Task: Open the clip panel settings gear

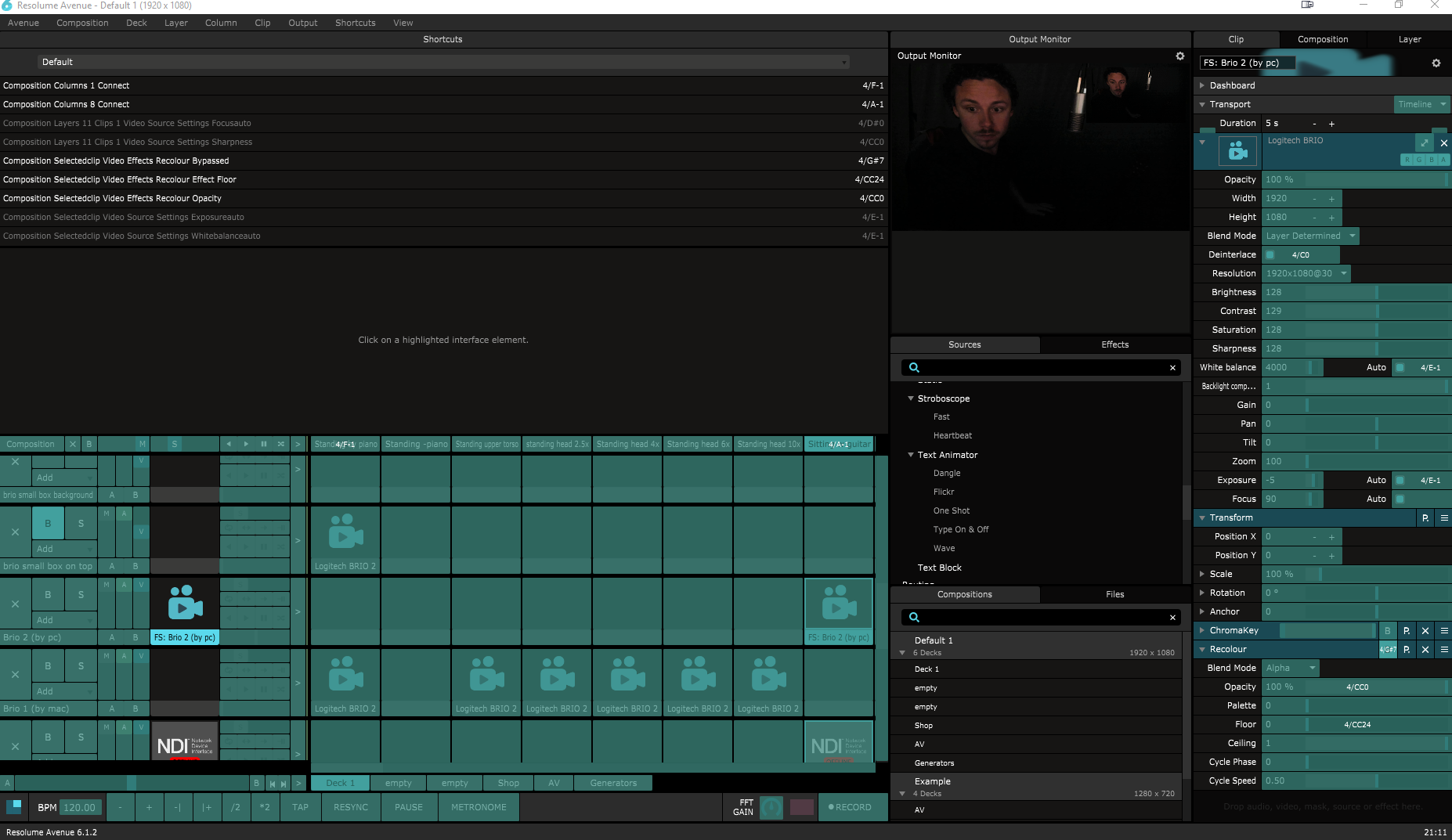Action: [x=1436, y=63]
